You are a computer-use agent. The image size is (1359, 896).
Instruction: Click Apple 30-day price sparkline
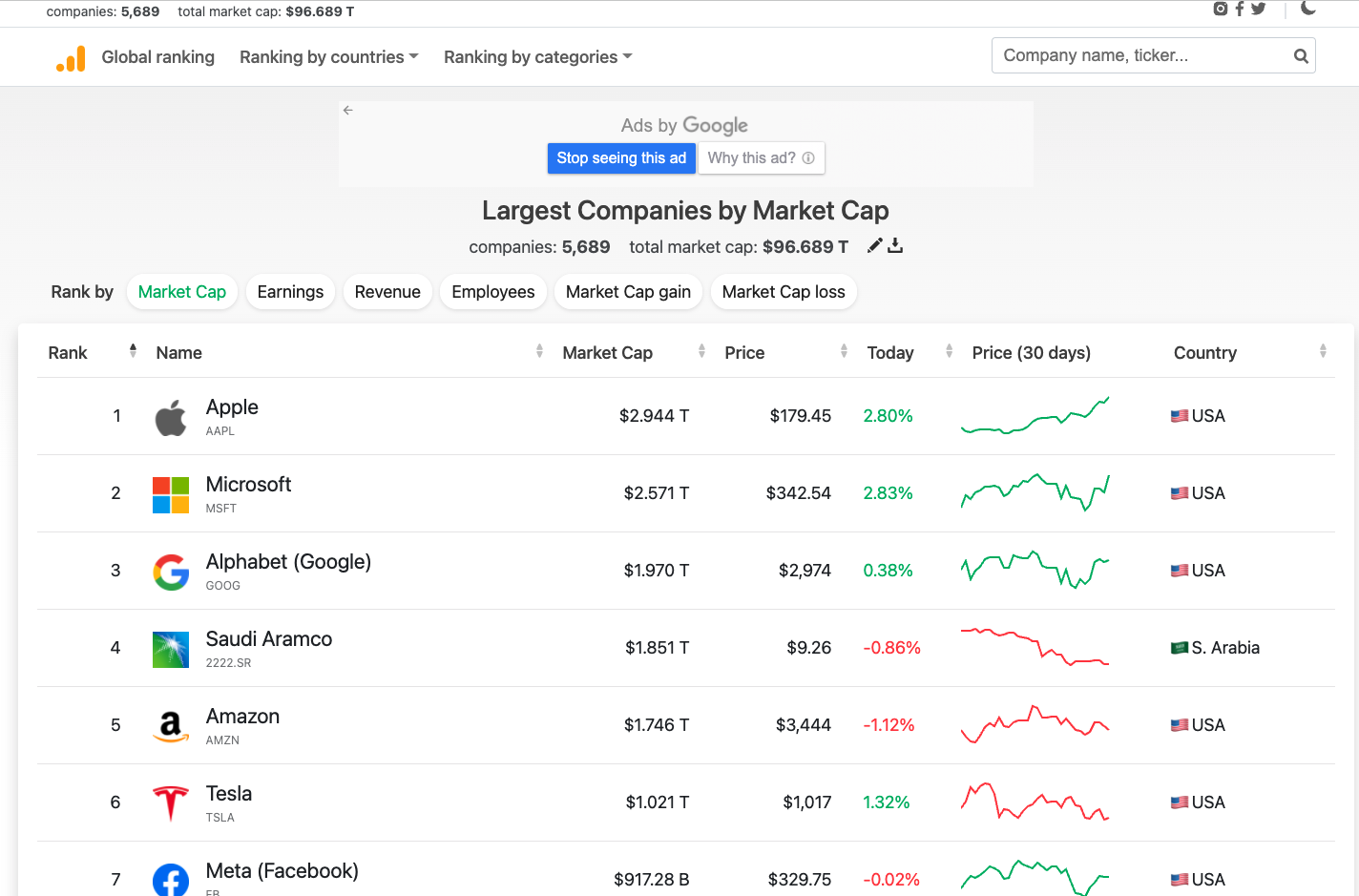(x=1035, y=416)
